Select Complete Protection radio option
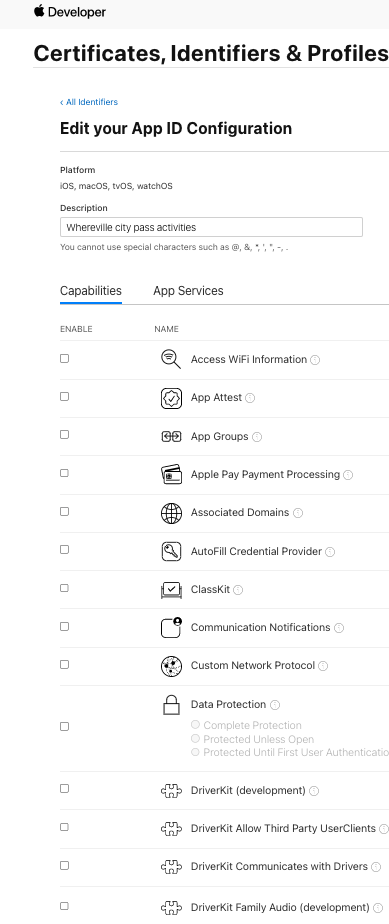Viewport: 389px width, 924px height. pyautogui.click(x=195, y=725)
